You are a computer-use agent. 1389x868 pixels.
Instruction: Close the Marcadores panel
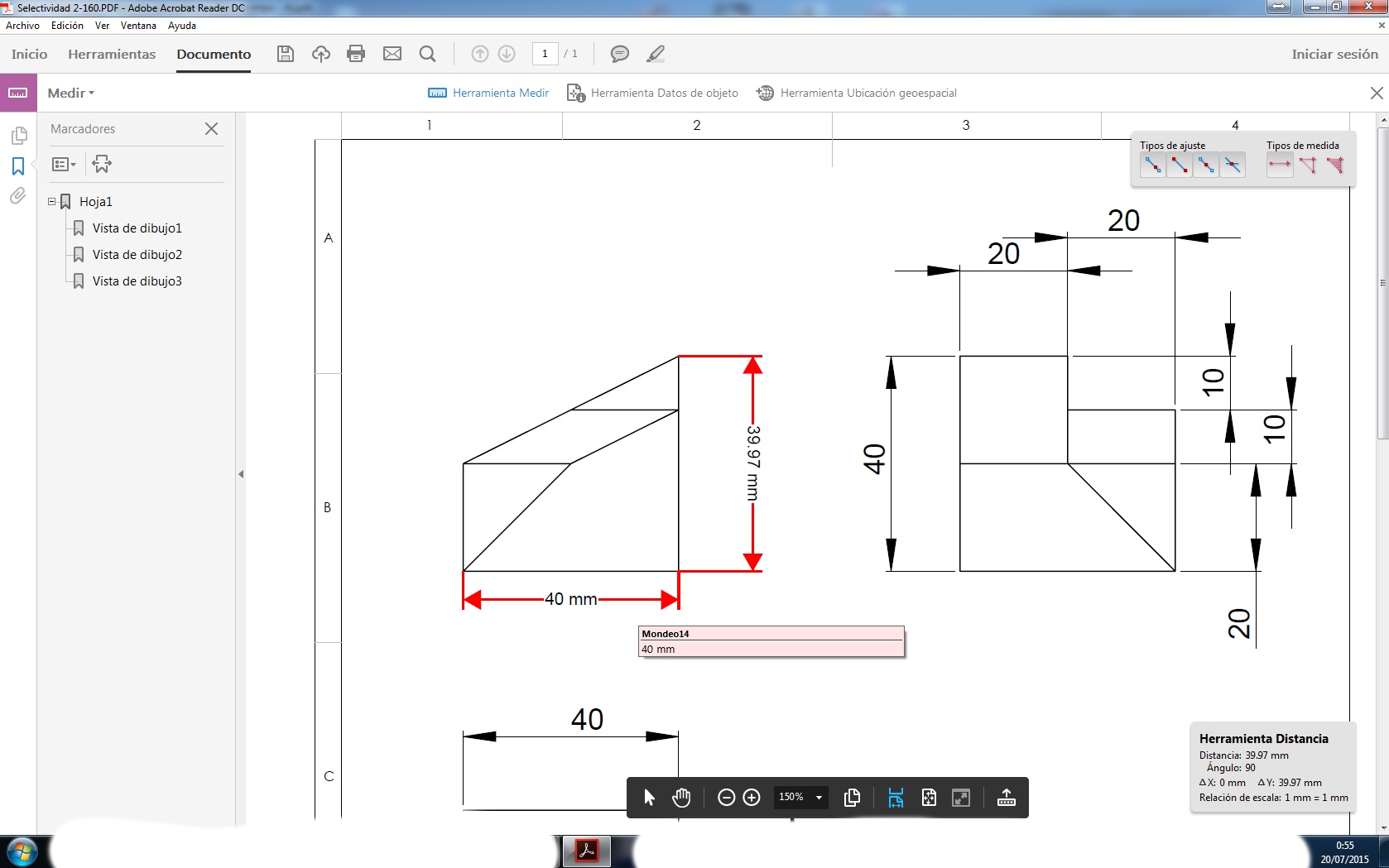point(211,128)
